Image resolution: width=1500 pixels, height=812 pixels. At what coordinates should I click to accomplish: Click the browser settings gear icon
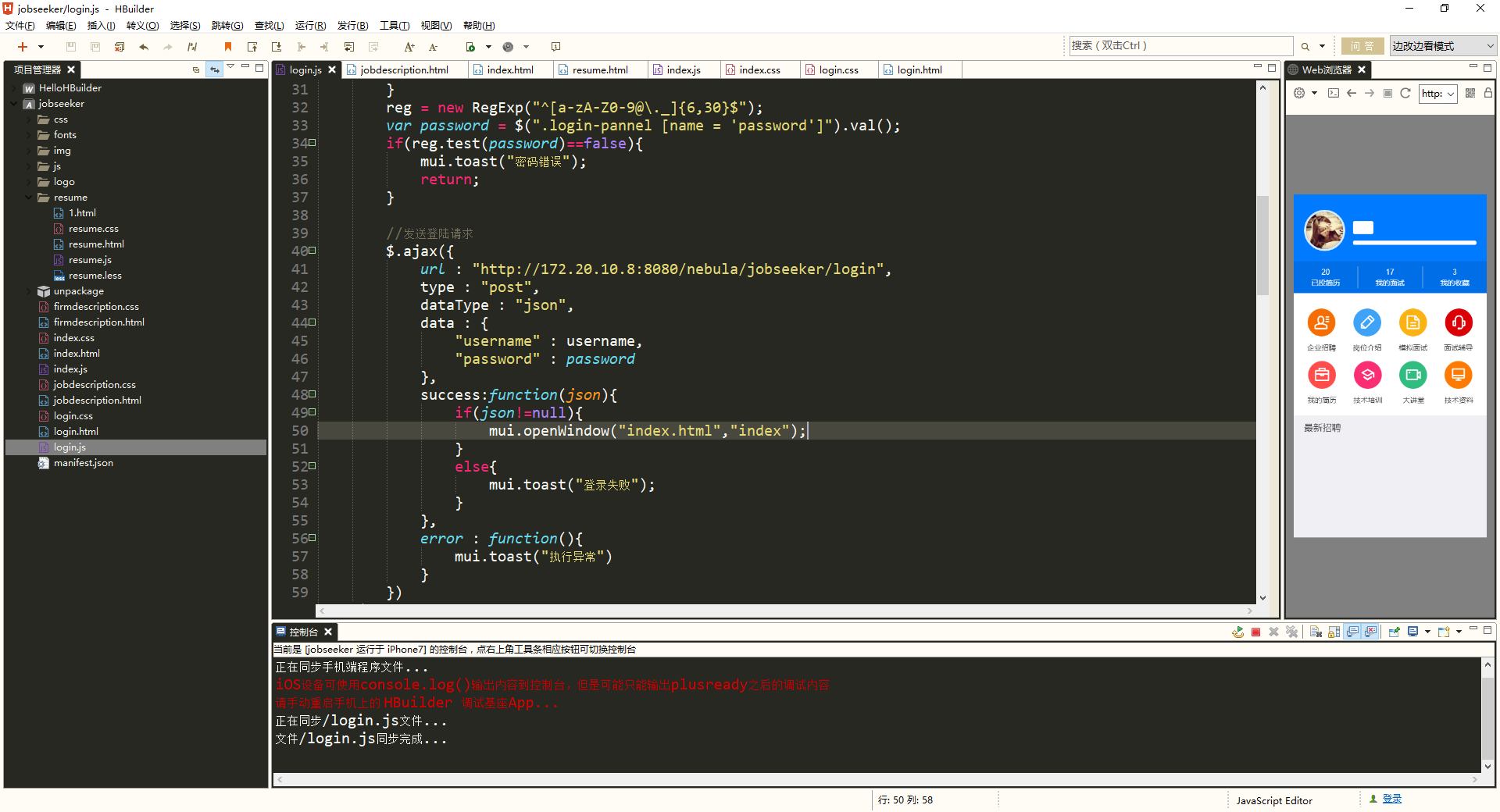(x=1299, y=93)
